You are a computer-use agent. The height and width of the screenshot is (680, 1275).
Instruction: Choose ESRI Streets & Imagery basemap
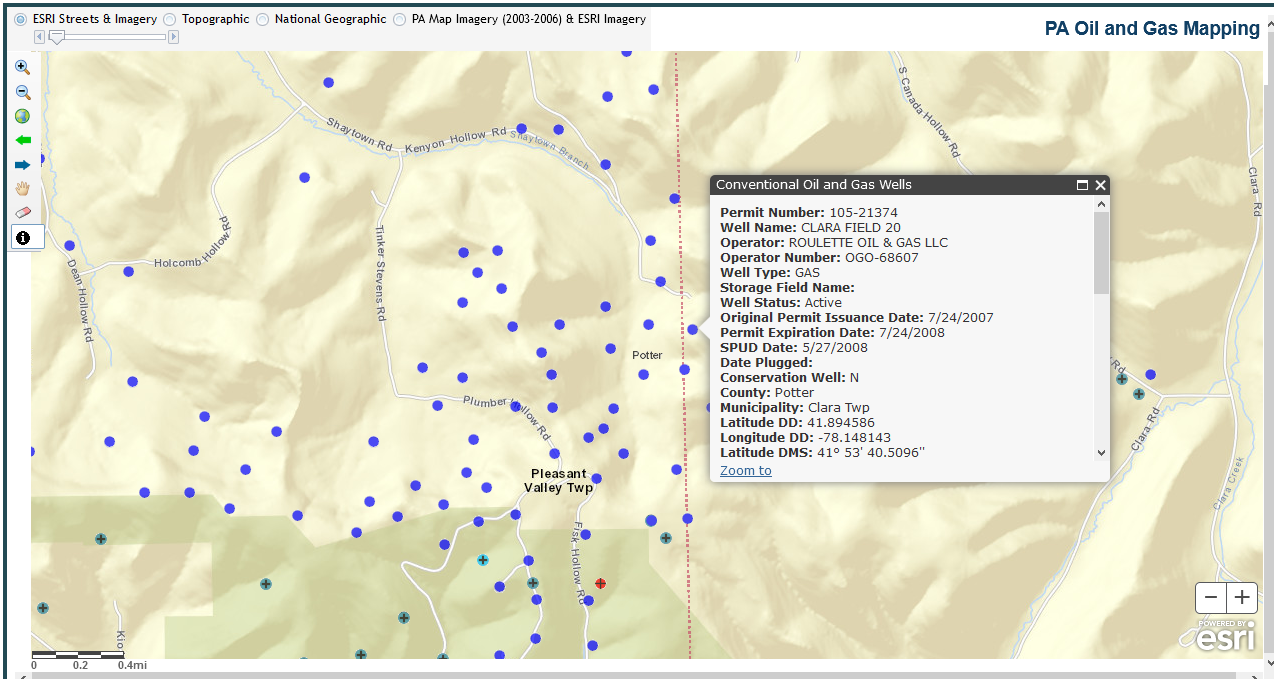pyautogui.click(x=21, y=19)
